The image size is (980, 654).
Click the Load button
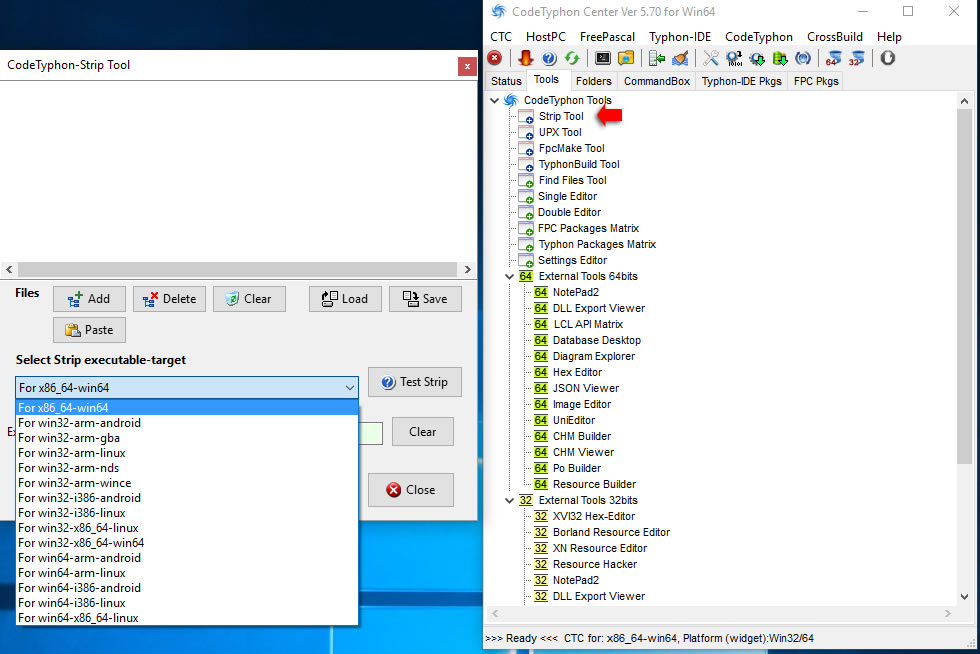tap(345, 299)
